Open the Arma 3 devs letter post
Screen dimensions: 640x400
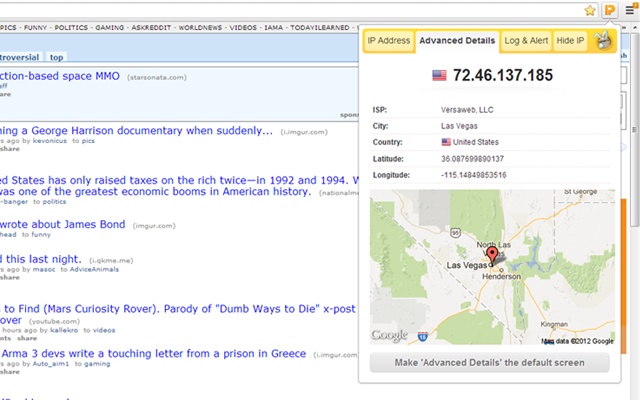(153, 353)
